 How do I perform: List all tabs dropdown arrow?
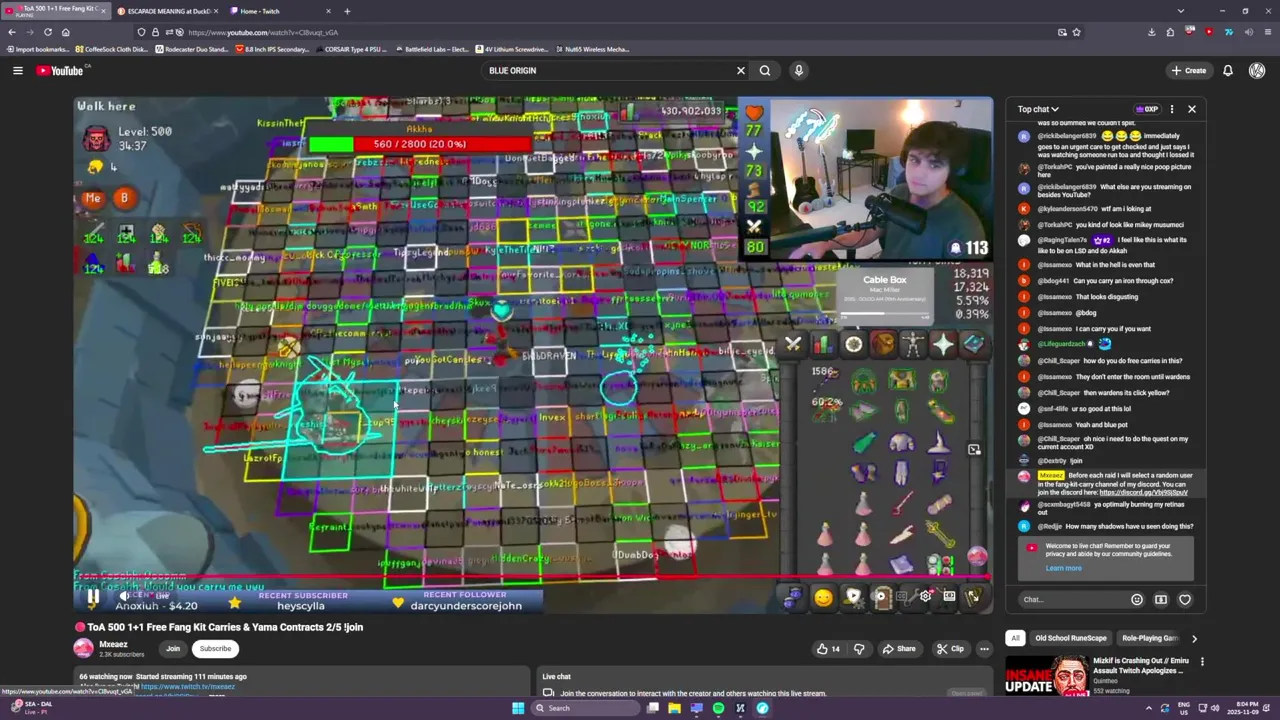click(x=1181, y=11)
